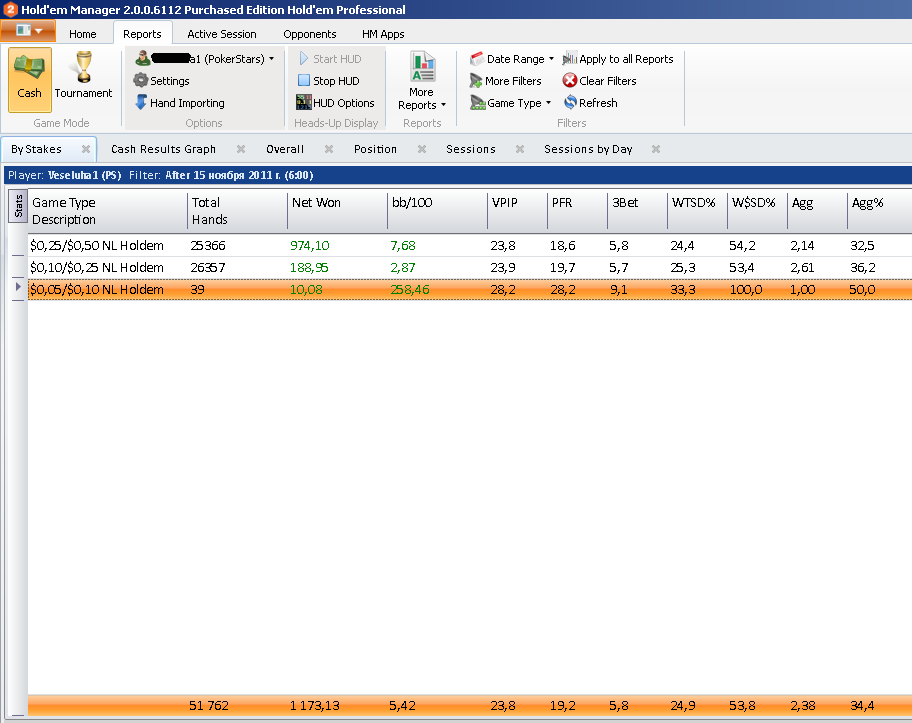Open the Date Range filter

tap(511, 58)
